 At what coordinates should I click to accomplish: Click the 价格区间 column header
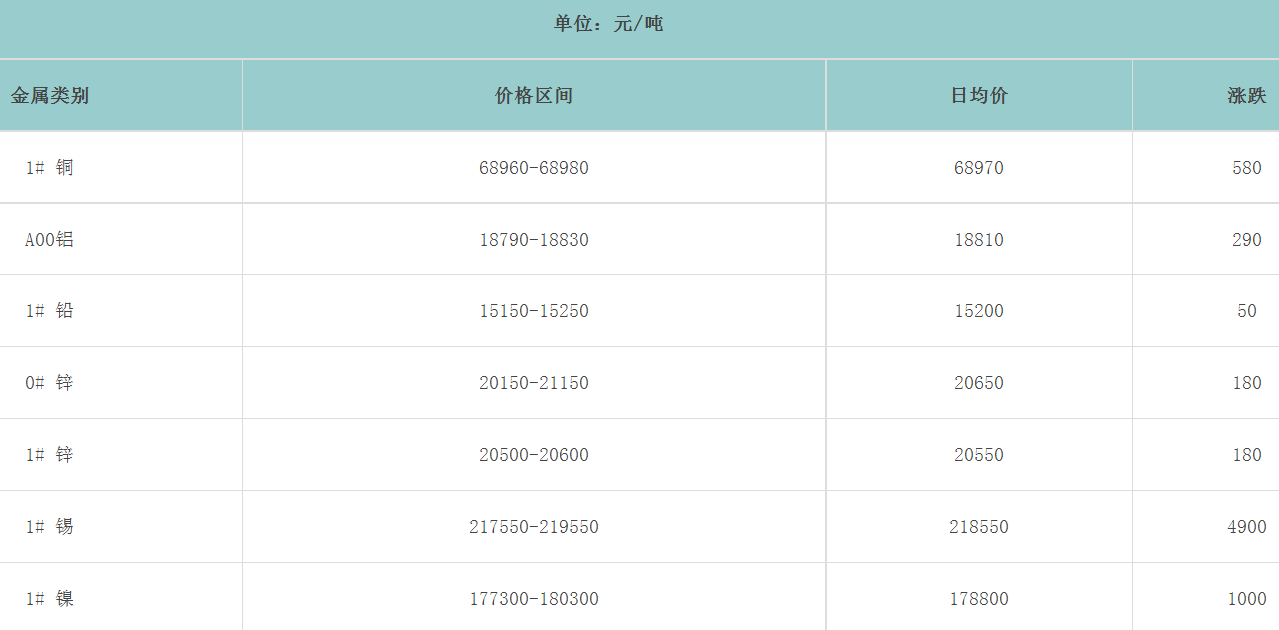click(534, 96)
